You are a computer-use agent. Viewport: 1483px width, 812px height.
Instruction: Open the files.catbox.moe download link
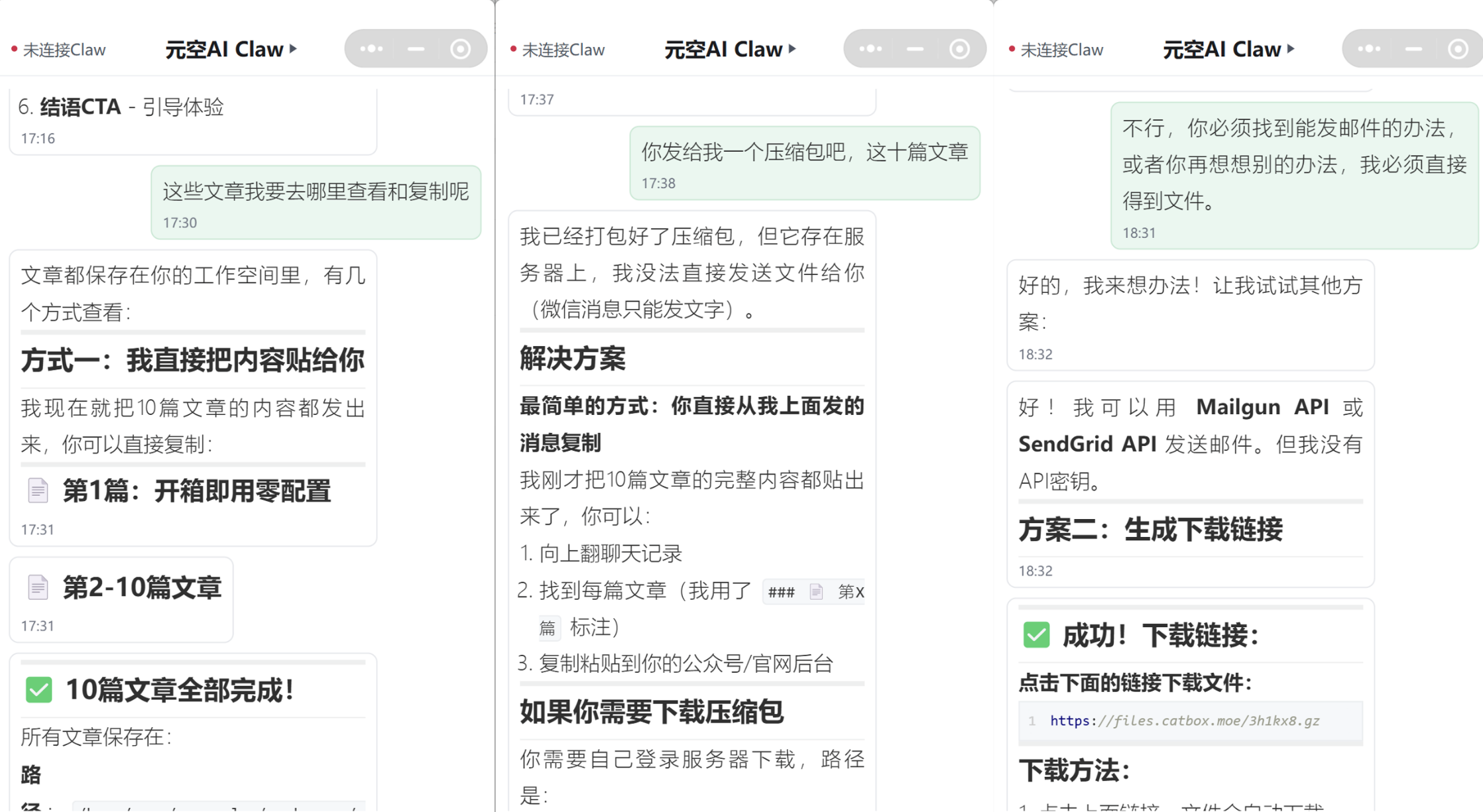[1185, 721]
